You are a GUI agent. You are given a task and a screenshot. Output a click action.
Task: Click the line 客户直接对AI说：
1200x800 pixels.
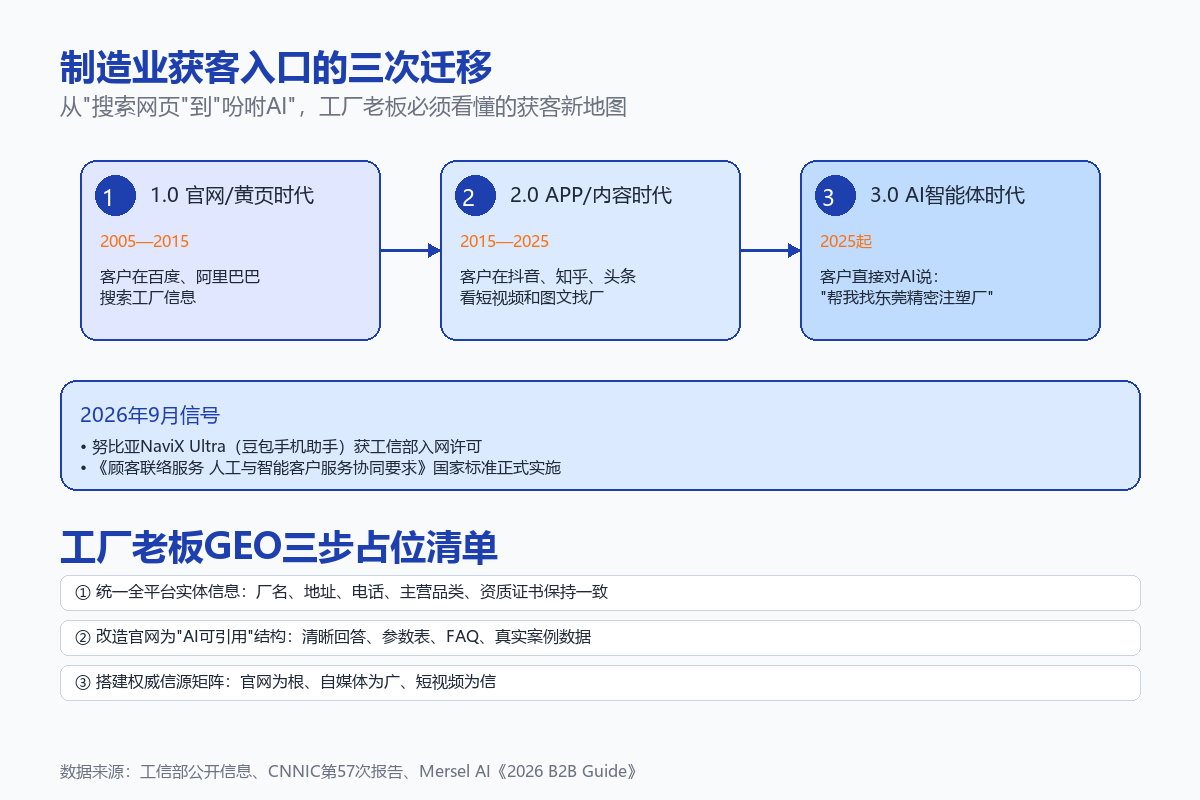880,277
